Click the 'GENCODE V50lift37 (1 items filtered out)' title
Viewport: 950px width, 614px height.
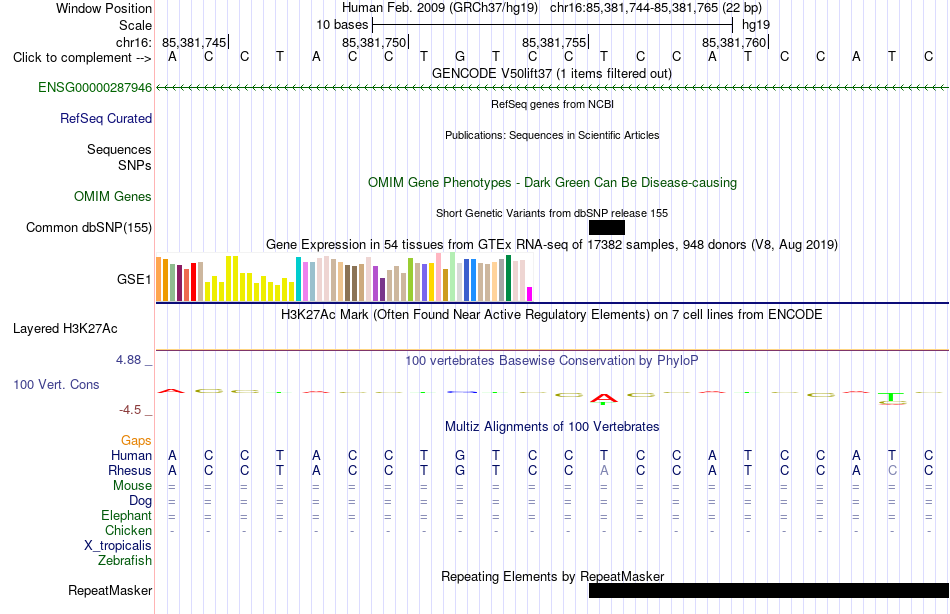tap(552, 73)
